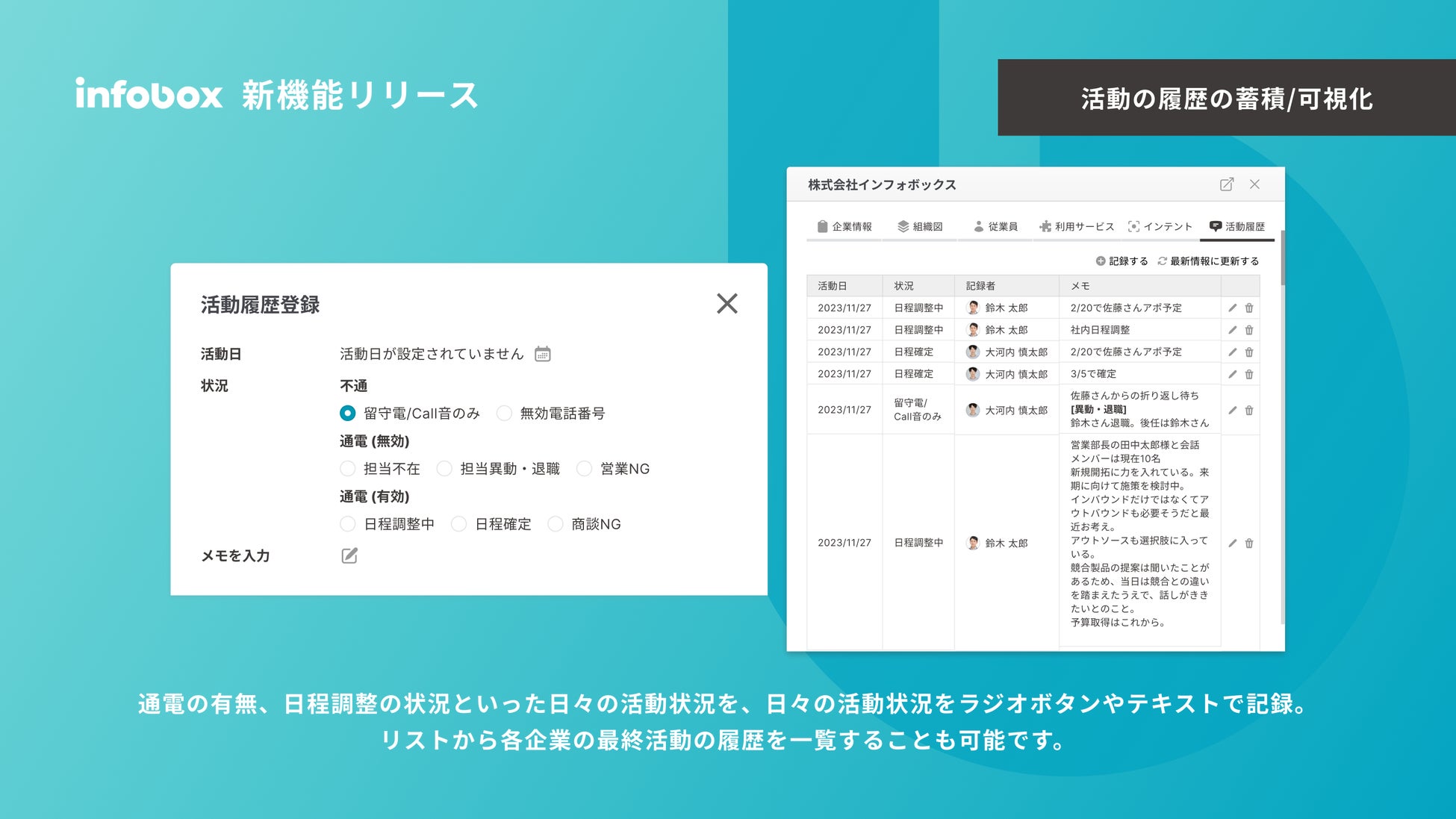1456x819 pixels.
Task: Open the activity date calendar picker
Action: [x=543, y=354]
